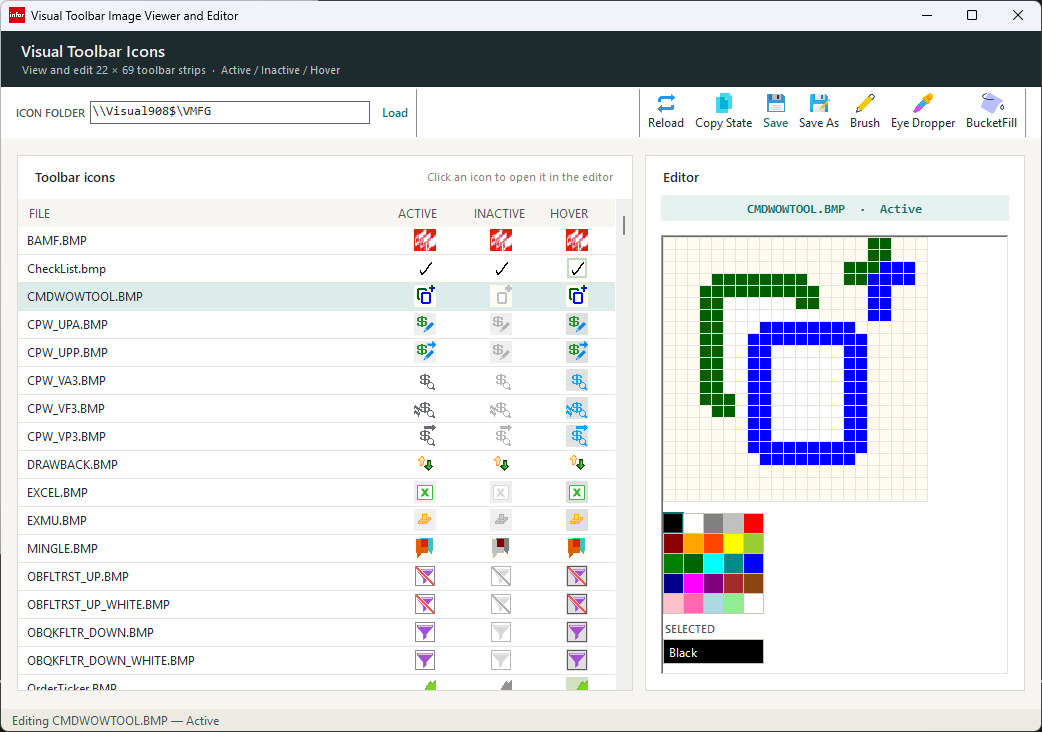This screenshot has width=1042, height=732.
Task: Pick the yellow palette swatch
Action: 734,543
